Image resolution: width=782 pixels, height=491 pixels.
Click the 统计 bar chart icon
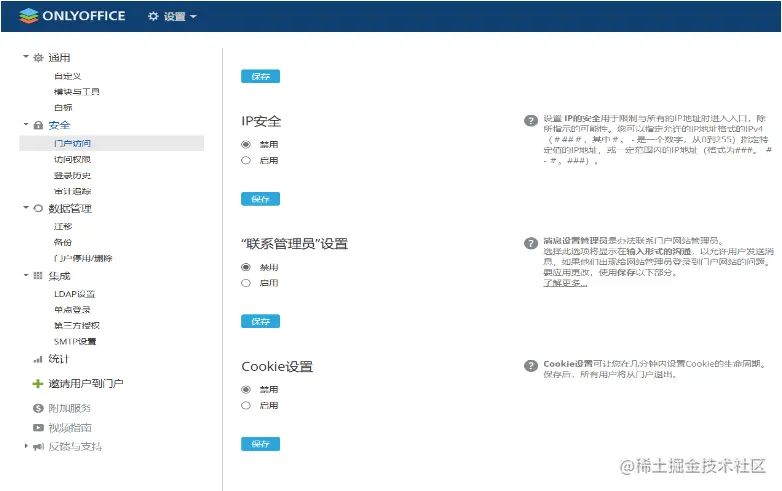tap(38, 359)
